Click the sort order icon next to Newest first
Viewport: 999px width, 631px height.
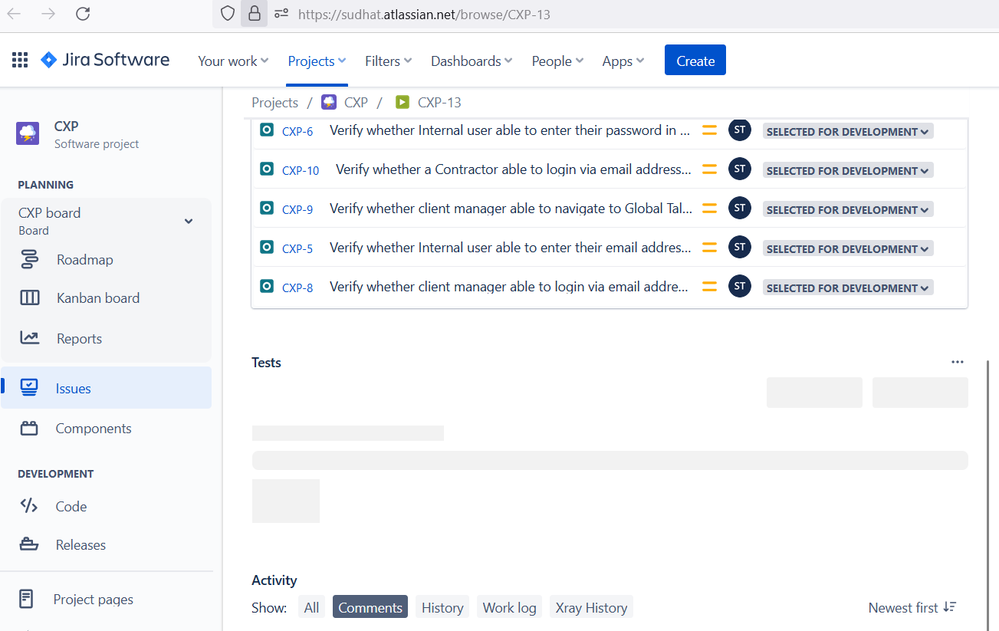pyautogui.click(x=950, y=607)
